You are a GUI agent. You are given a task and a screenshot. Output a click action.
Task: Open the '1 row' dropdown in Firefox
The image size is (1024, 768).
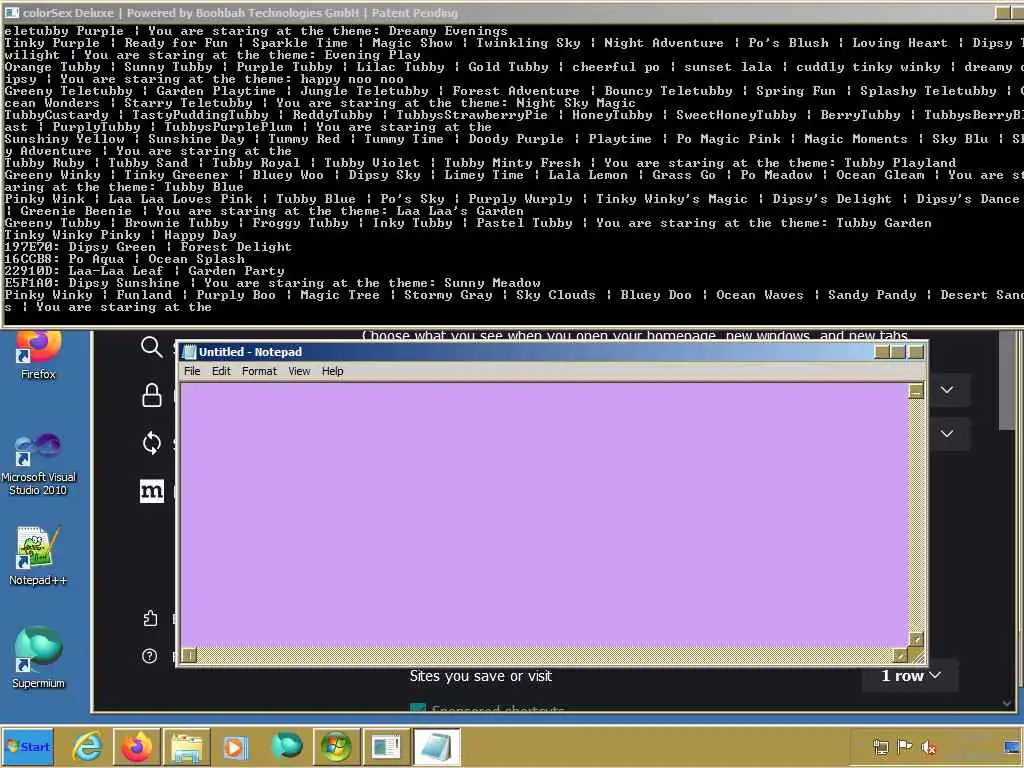click(x=911, y=676)
